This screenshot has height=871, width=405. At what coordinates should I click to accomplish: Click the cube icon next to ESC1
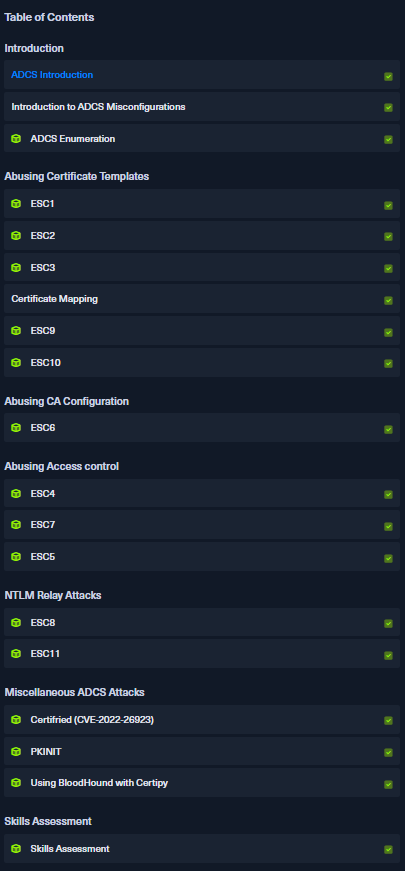tap(16, 204)
